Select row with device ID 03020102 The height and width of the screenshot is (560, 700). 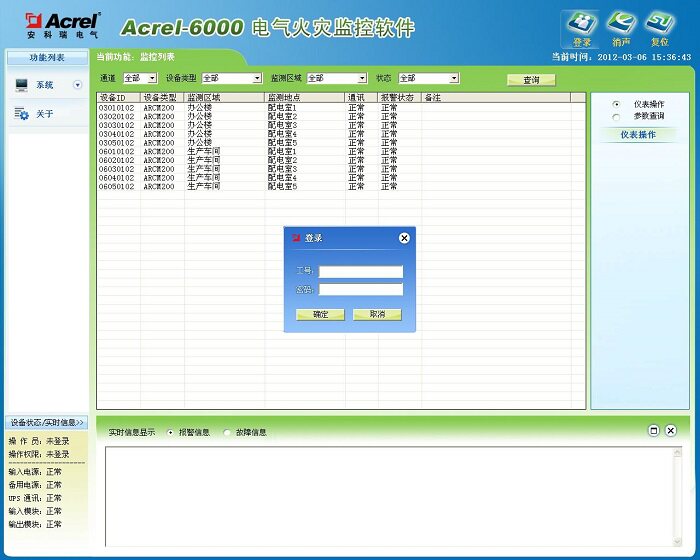pos(342,117)
